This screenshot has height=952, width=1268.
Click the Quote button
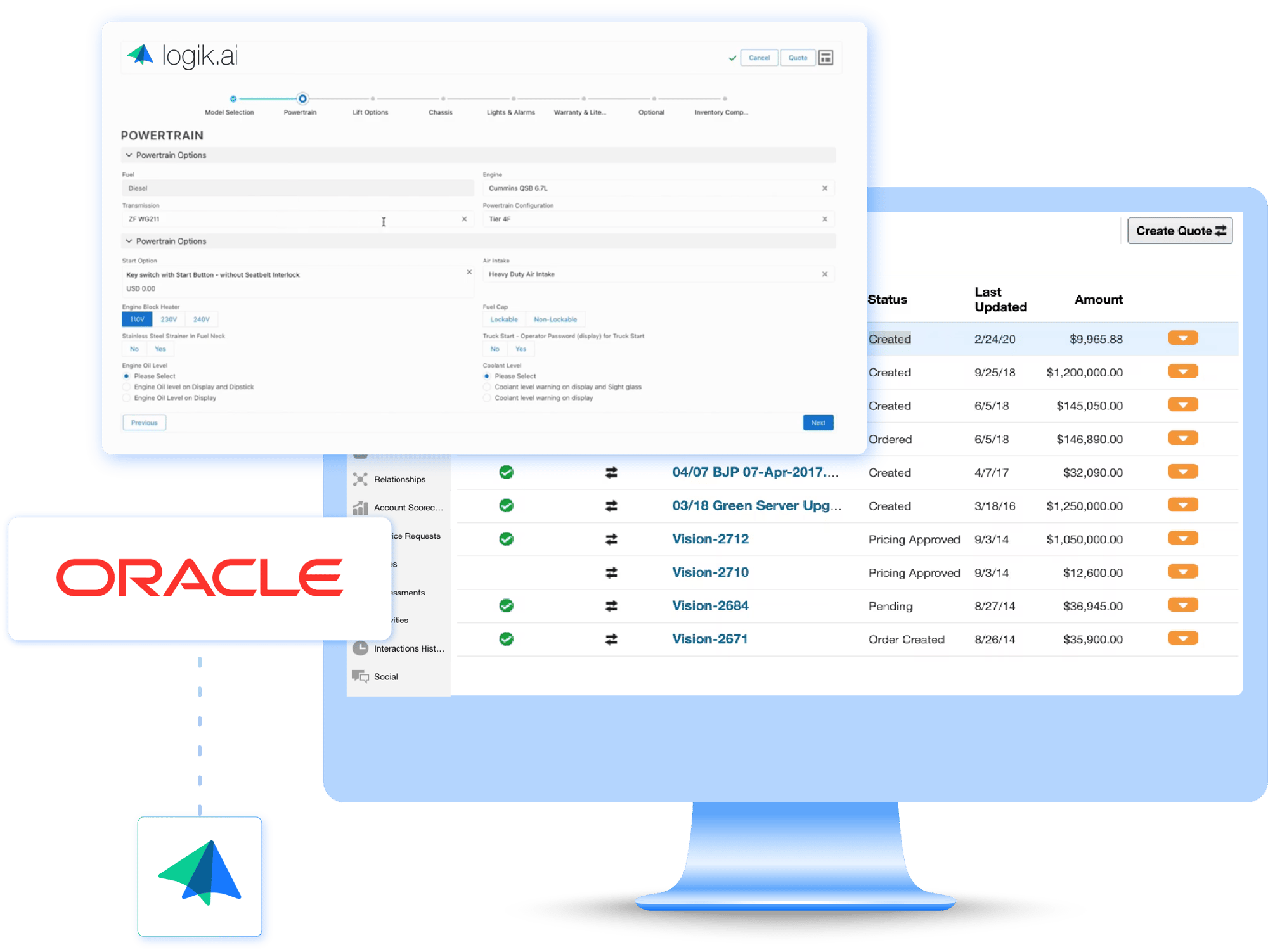798,58
